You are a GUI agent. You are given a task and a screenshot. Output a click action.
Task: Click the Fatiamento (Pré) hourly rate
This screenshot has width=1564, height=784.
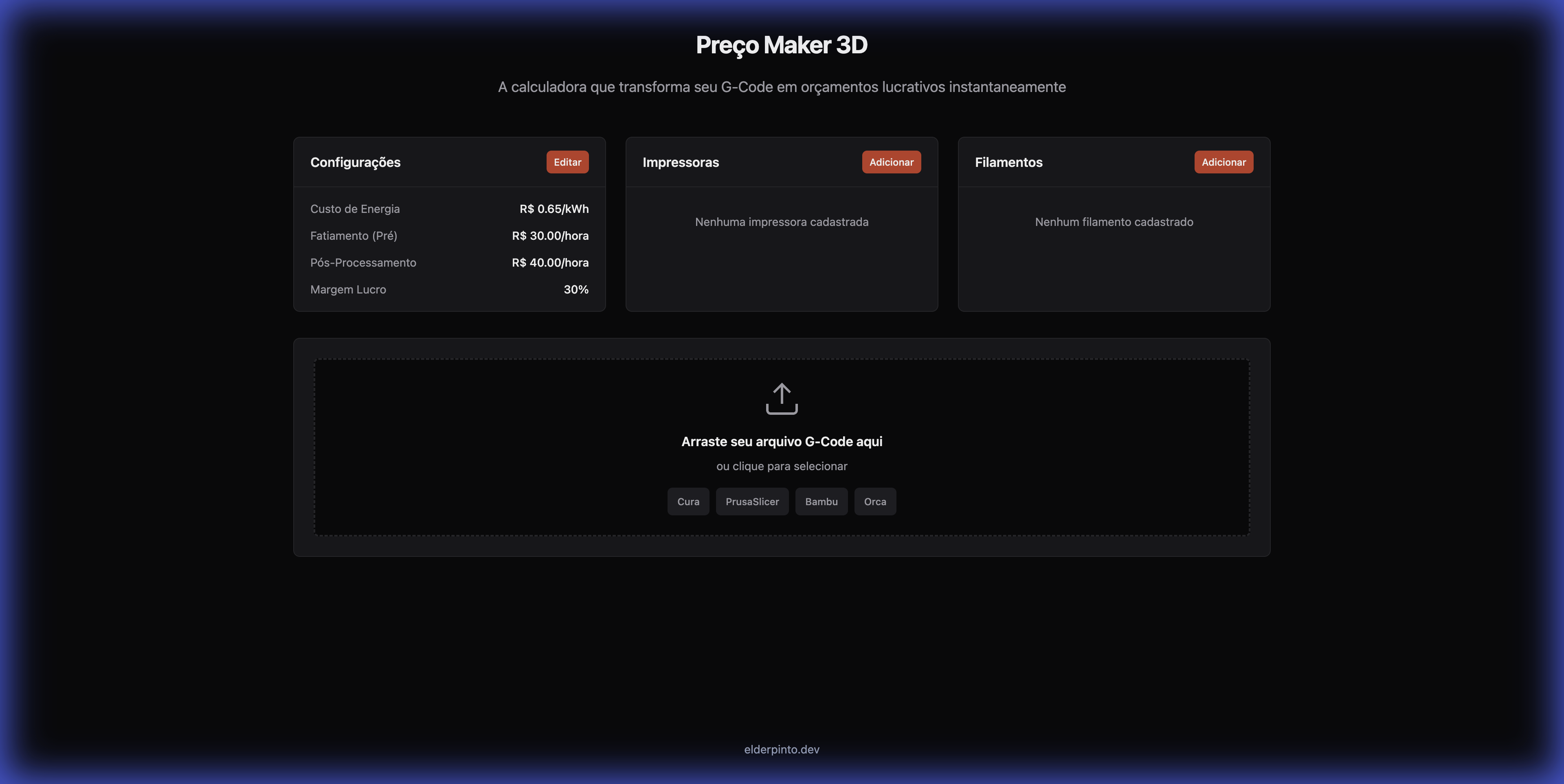550,235
